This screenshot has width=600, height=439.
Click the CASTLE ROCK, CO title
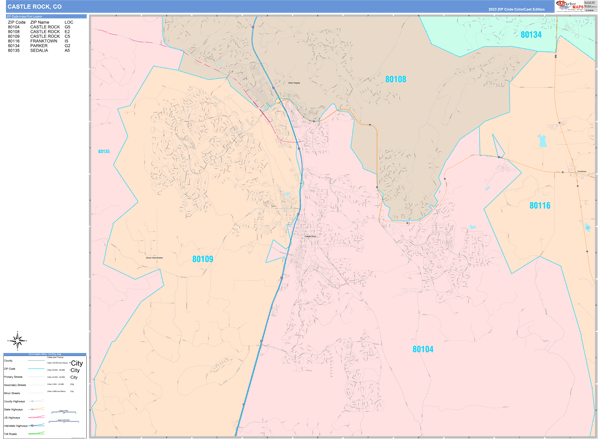[35, 6]
